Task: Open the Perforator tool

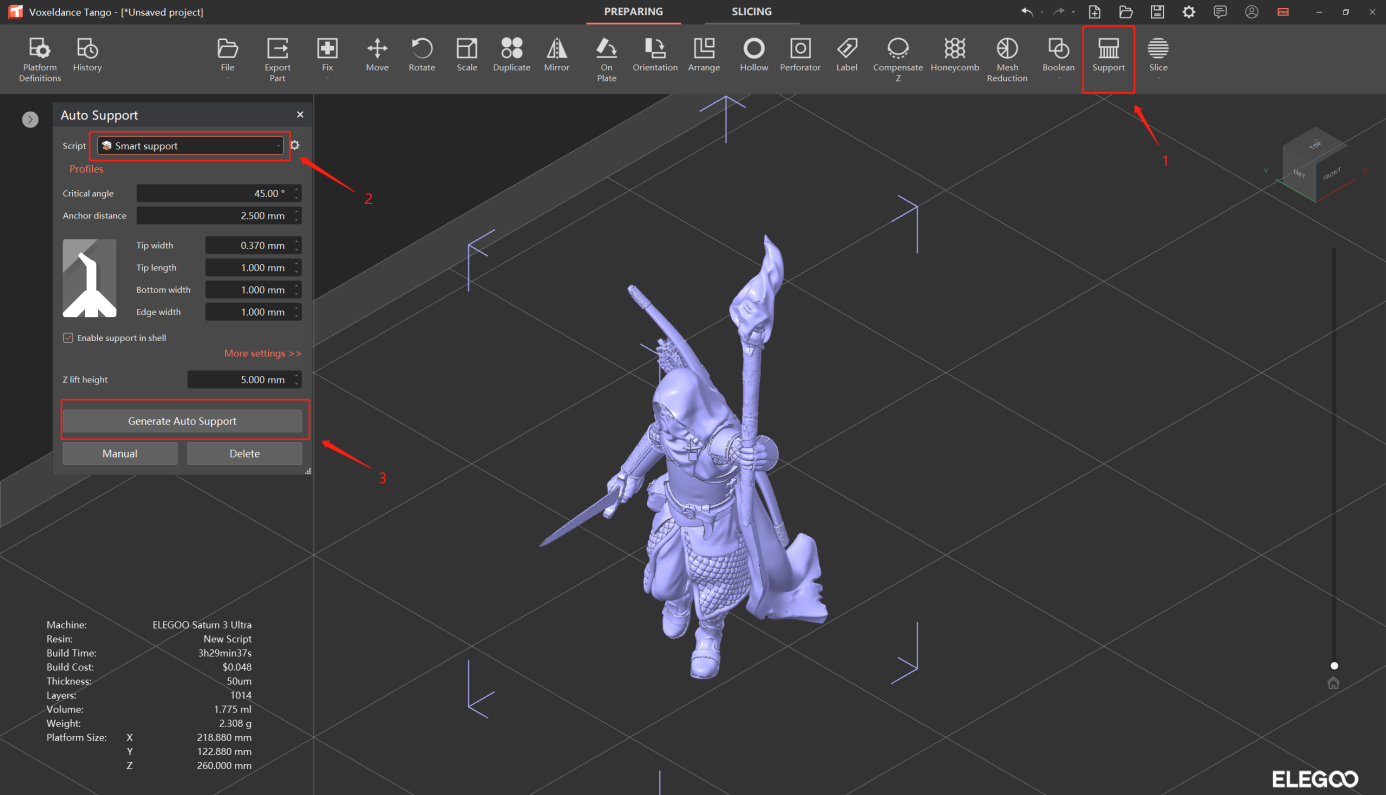Action: tap(800, 55)
